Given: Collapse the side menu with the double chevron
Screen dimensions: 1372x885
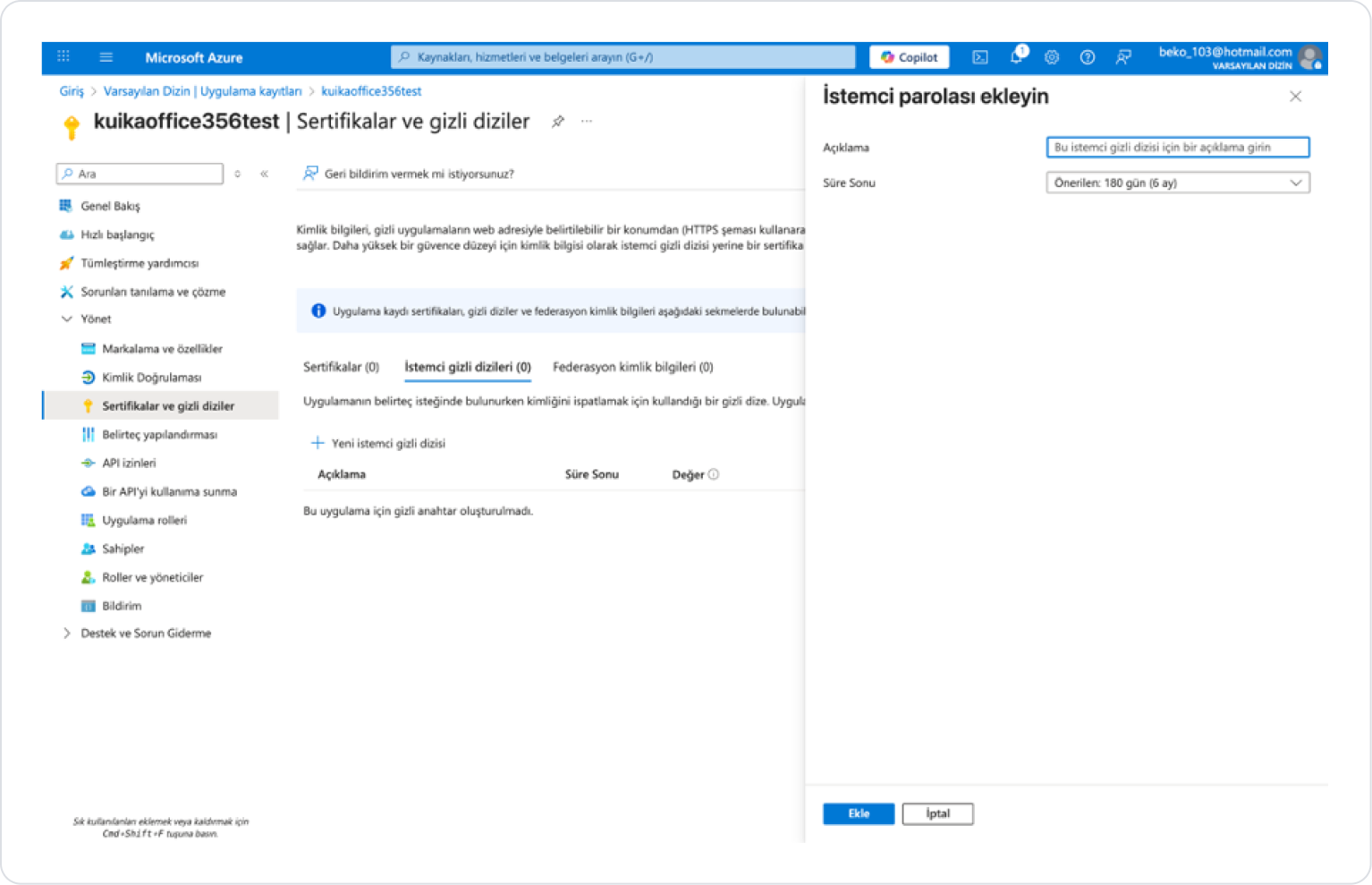Looking at the screenshot, I should (x=265, y=174).
